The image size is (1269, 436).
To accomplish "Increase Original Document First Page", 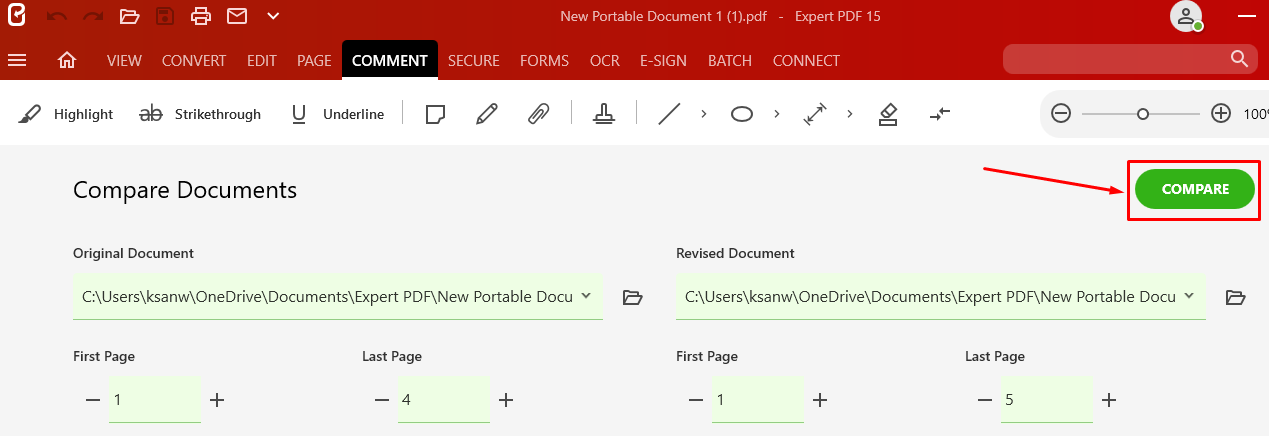I will click(x=217, y=400).
